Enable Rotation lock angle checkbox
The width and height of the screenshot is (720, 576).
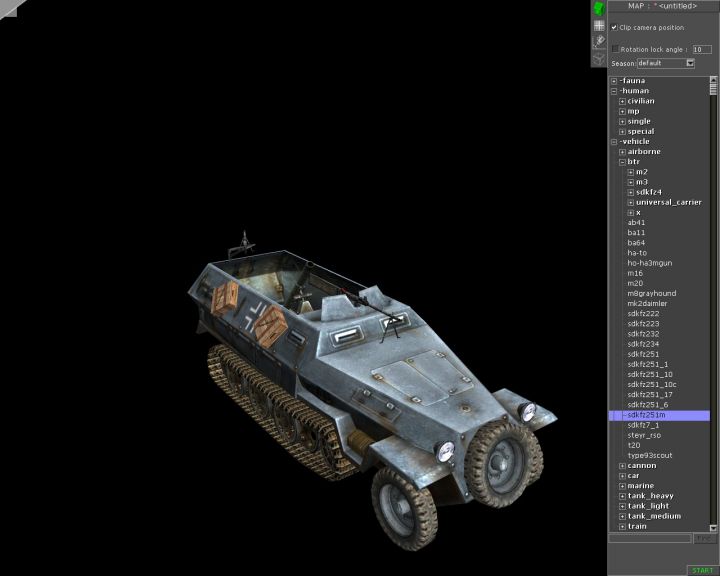(615, 48)
